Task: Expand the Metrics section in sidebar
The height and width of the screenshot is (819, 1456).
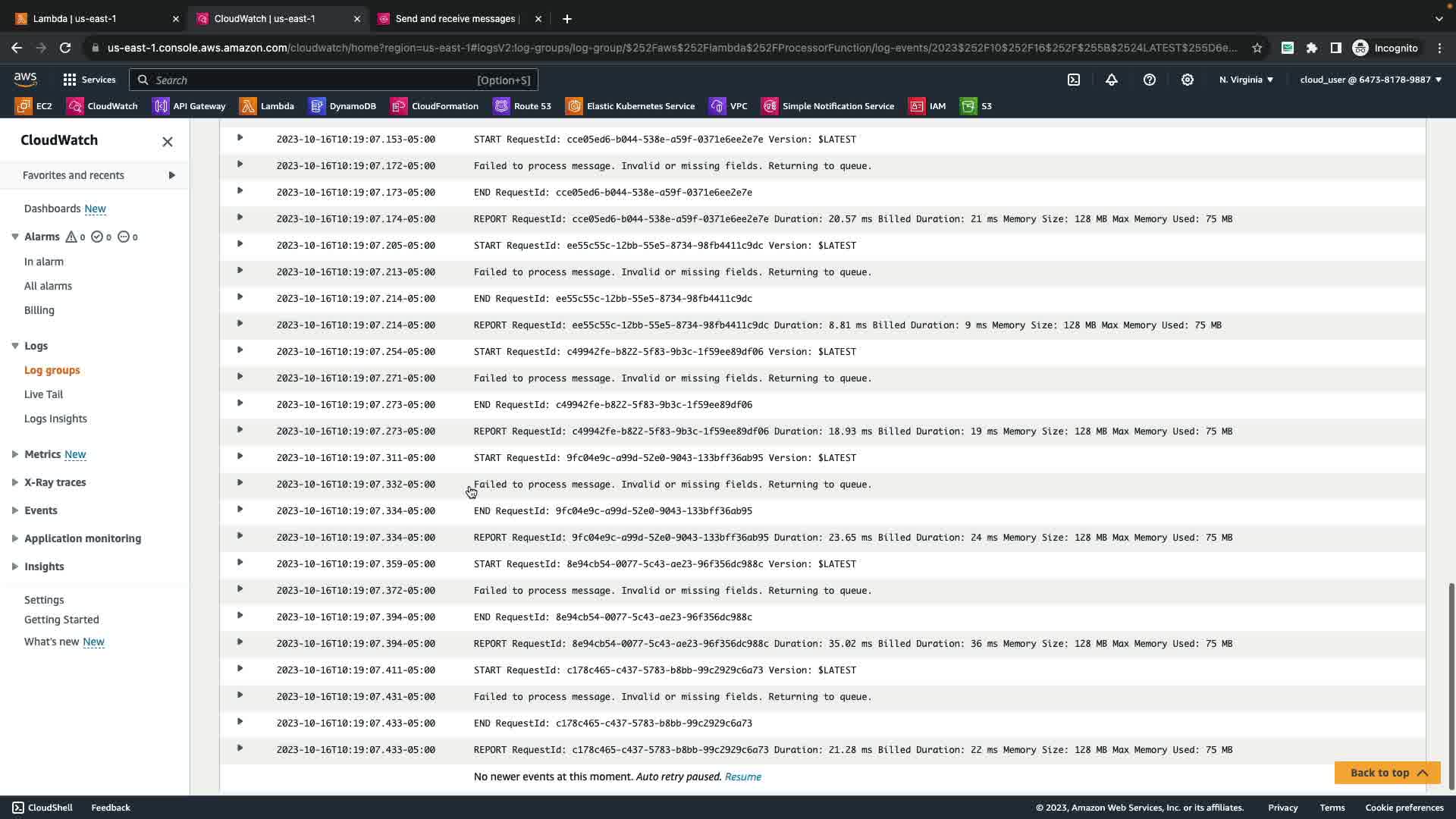Action: 15,454
